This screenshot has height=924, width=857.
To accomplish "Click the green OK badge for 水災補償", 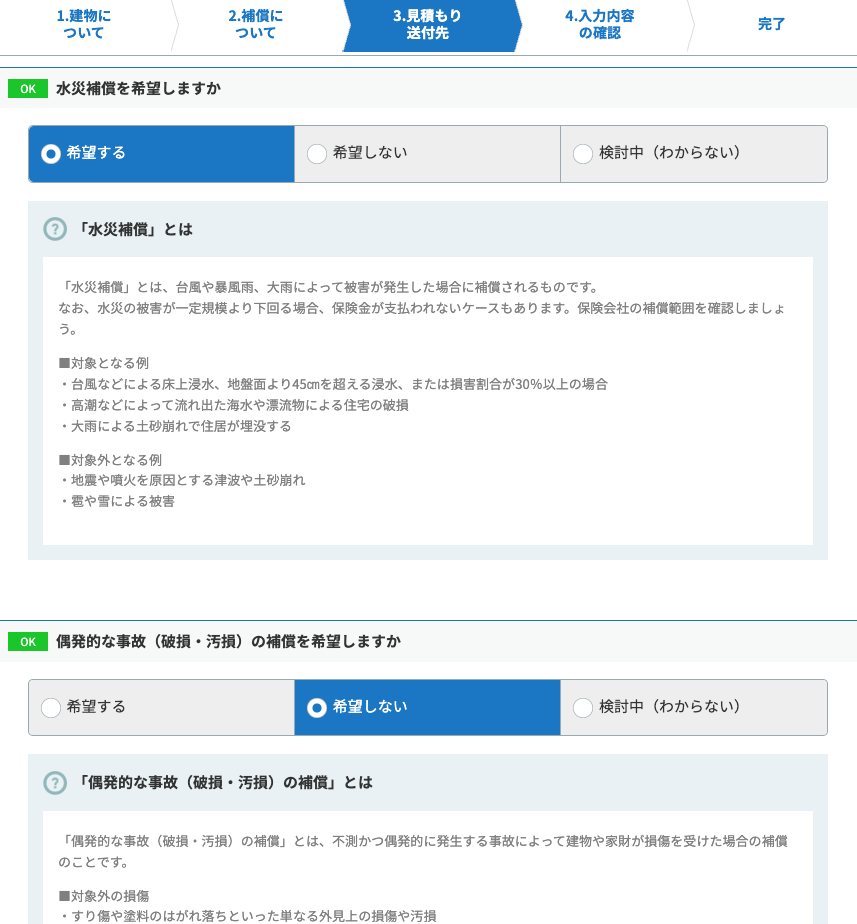I will (x=28, y=88).
